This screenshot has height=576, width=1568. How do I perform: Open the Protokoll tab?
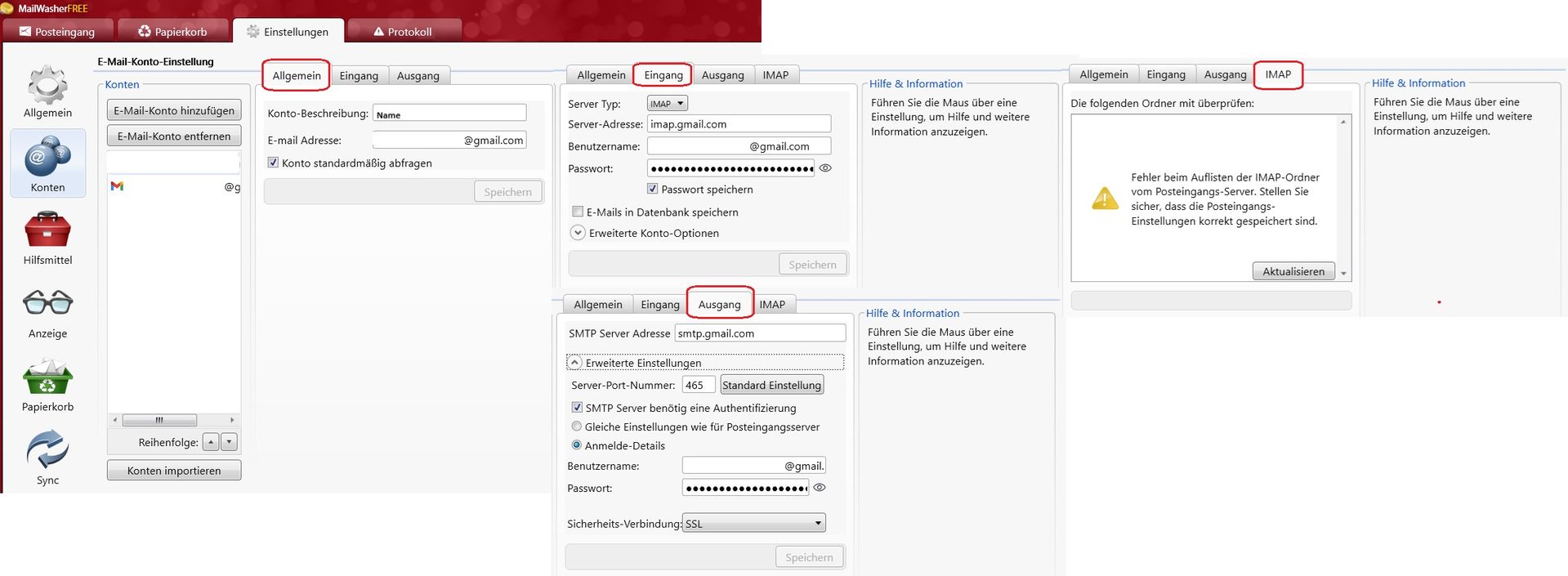click(x=403, y=31)
